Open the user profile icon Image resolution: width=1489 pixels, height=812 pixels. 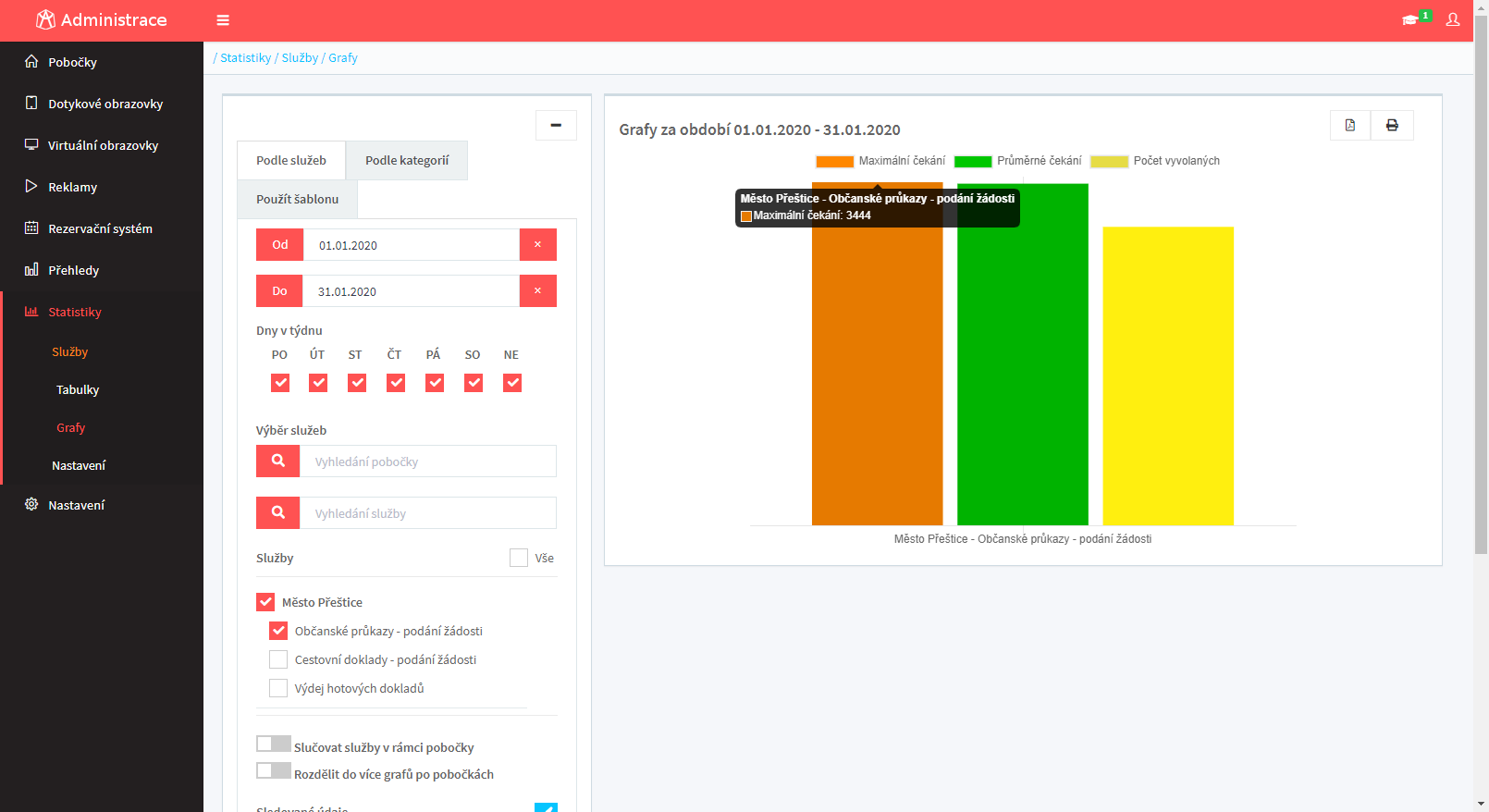[x=1453, y=19]
